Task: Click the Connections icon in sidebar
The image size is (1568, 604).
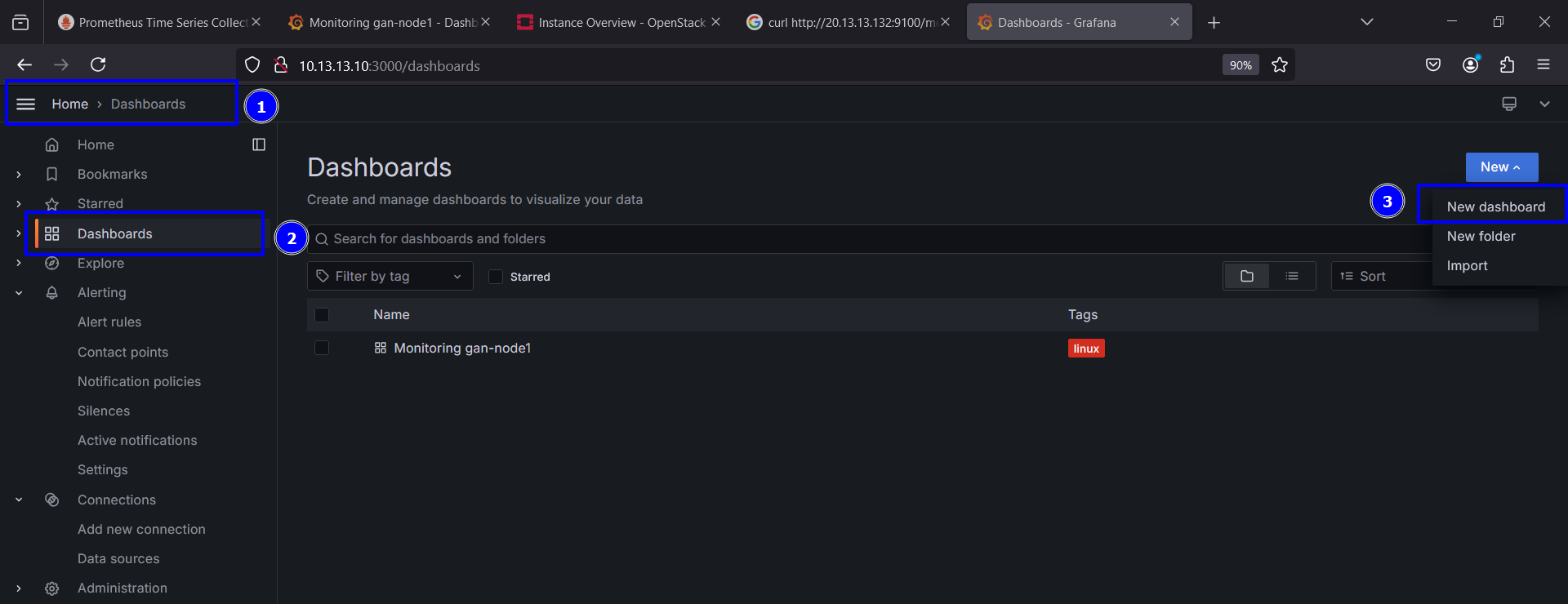Action: coord(52,500)
